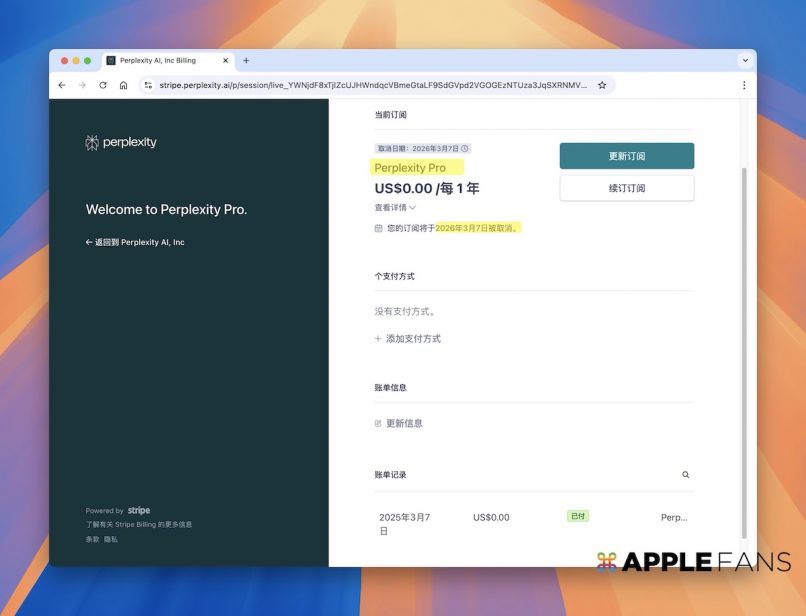Screen dimensions: 806x616
Task: Click 添加支付方式 to add payment method
Action: coord(408,339)
